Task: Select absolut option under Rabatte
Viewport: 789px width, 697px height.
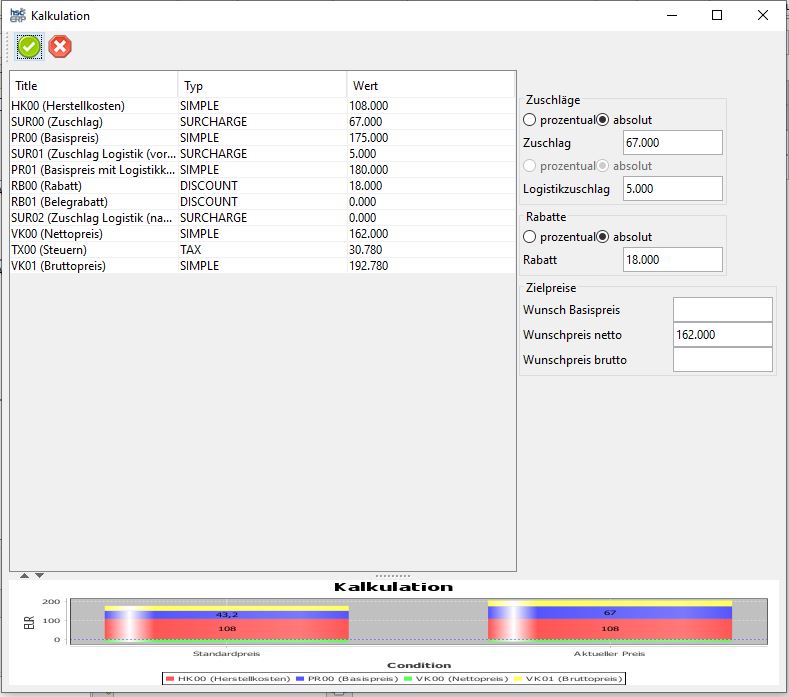Action: (x=603, y=237)
